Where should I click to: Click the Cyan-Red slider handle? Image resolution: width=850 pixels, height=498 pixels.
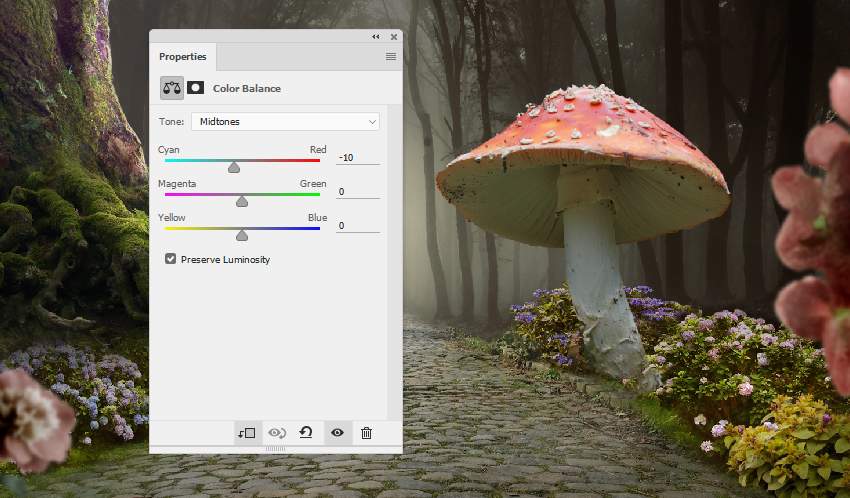pyautogui.click(x=234, y=167)
